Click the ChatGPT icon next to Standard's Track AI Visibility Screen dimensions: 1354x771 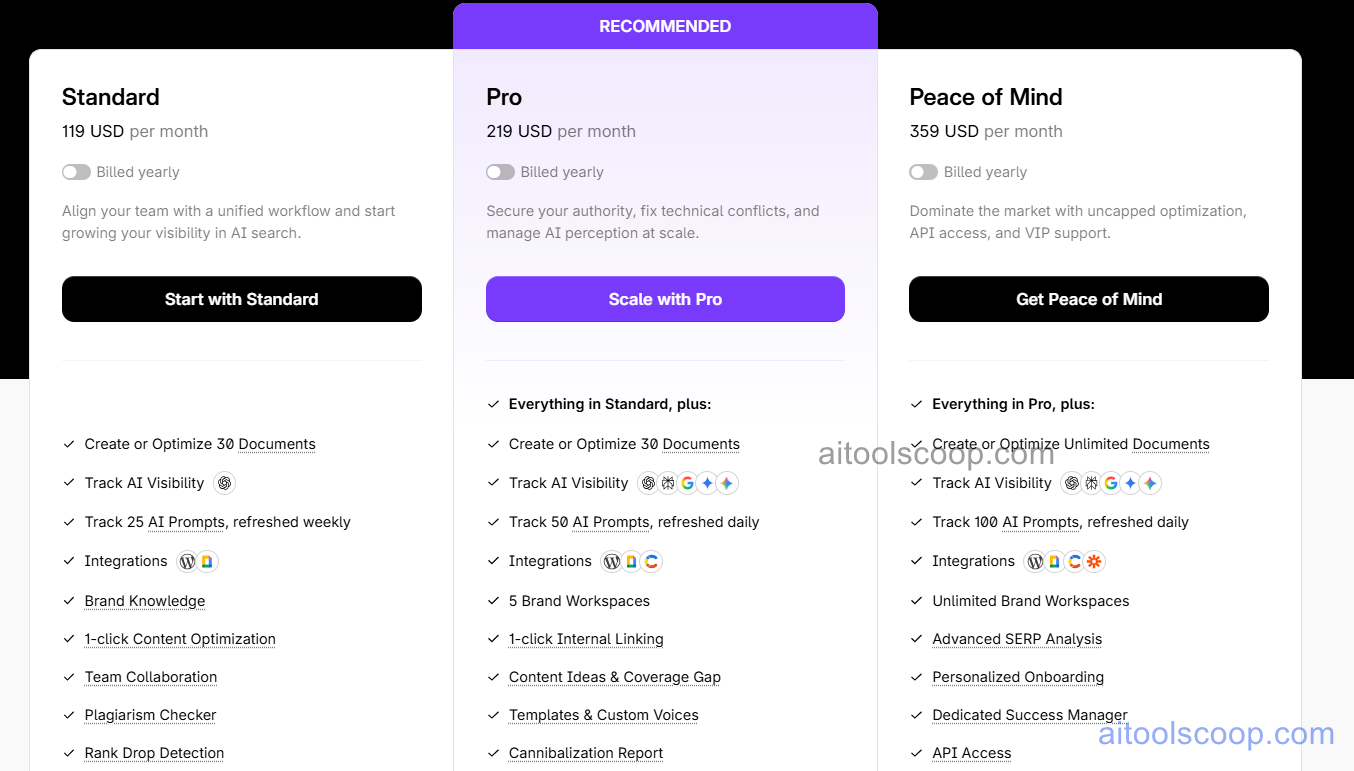(224, 483)
